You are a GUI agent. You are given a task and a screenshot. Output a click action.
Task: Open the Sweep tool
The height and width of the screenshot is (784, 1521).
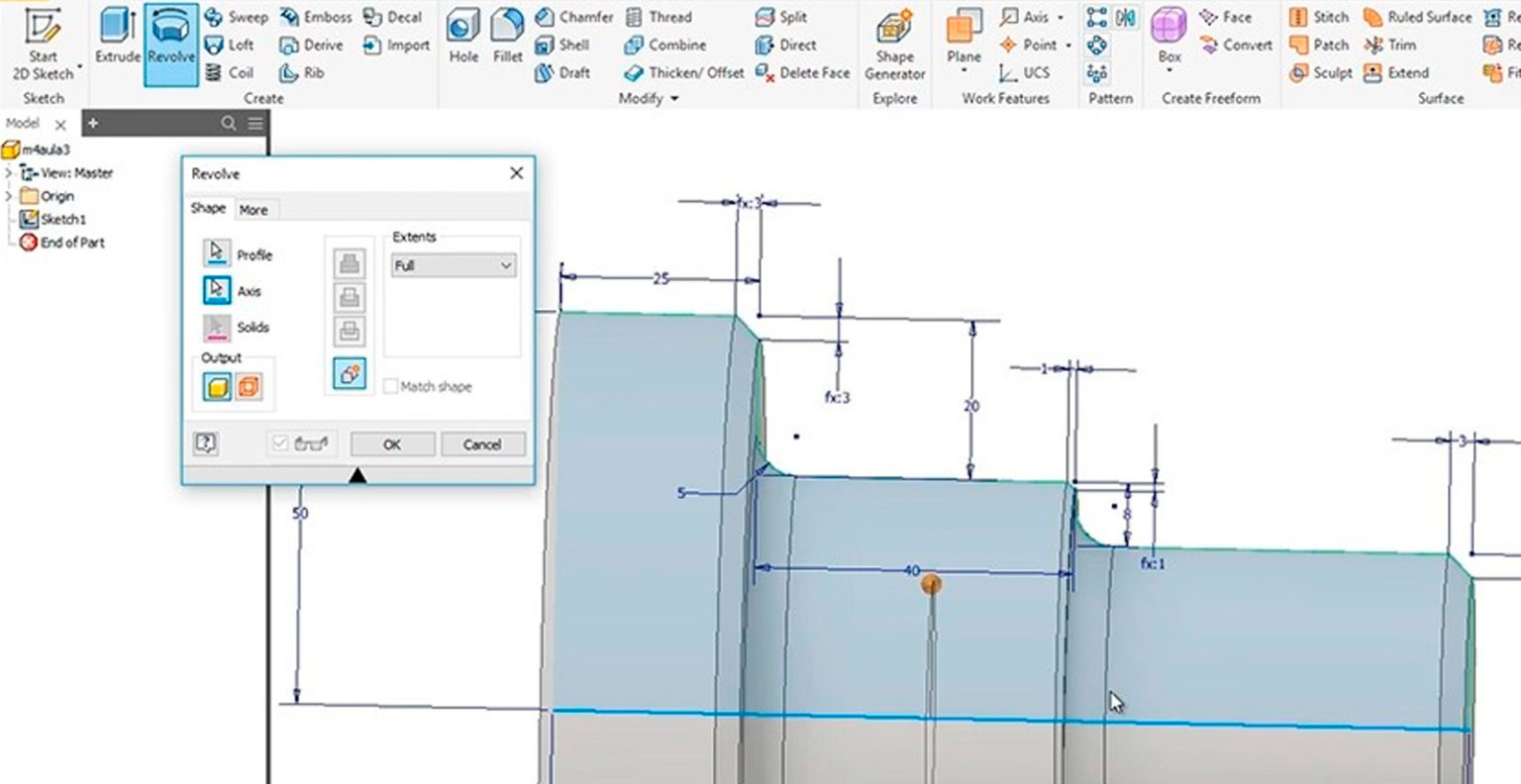(x=238, y=17)
